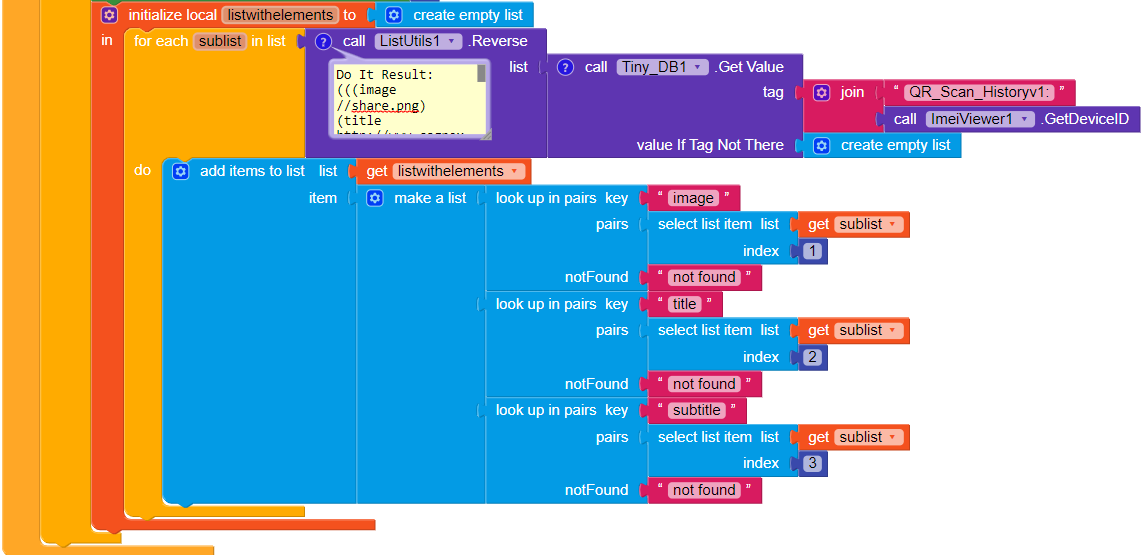The height and width of the screenshot is (555, 1144).
Task: Edit "not found" text under title lookup
Action: tap(704, 384)
